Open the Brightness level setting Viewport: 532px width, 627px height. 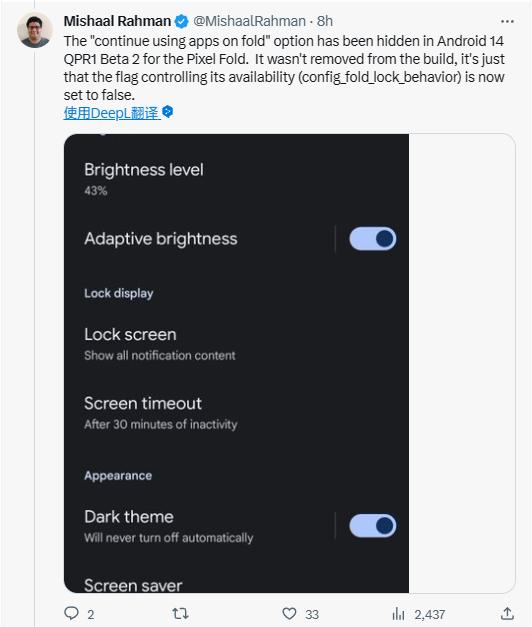click(x=236, y=179)
